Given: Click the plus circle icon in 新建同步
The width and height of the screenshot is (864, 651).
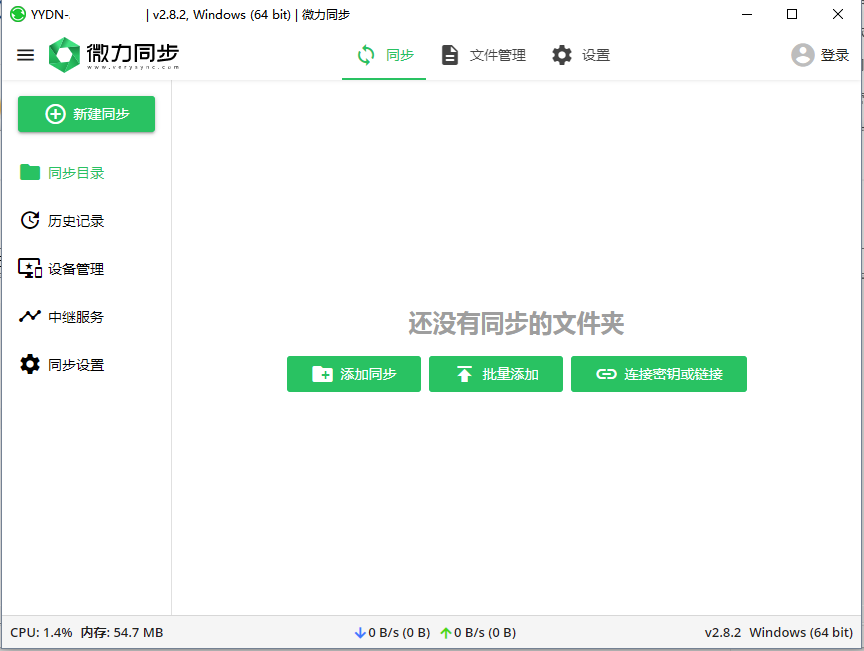Looking at the screenshot, I should tap(55, 114).
